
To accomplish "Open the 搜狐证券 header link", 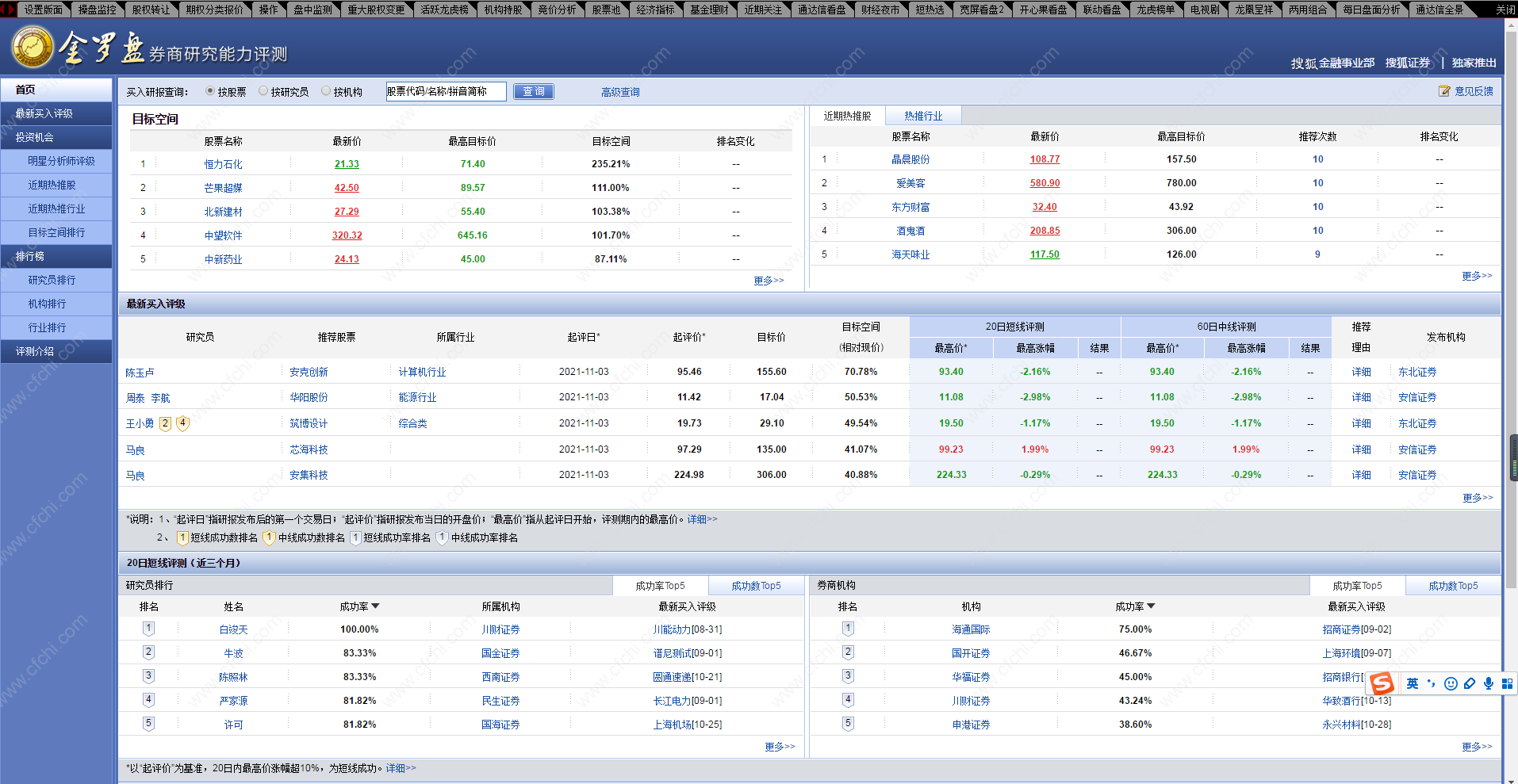I will coord(1408,63).
